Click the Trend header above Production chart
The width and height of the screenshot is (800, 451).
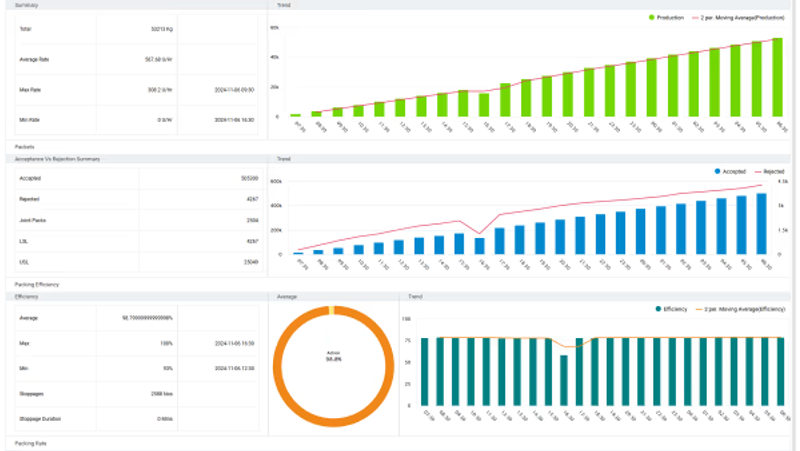click(x=284, y=5)
